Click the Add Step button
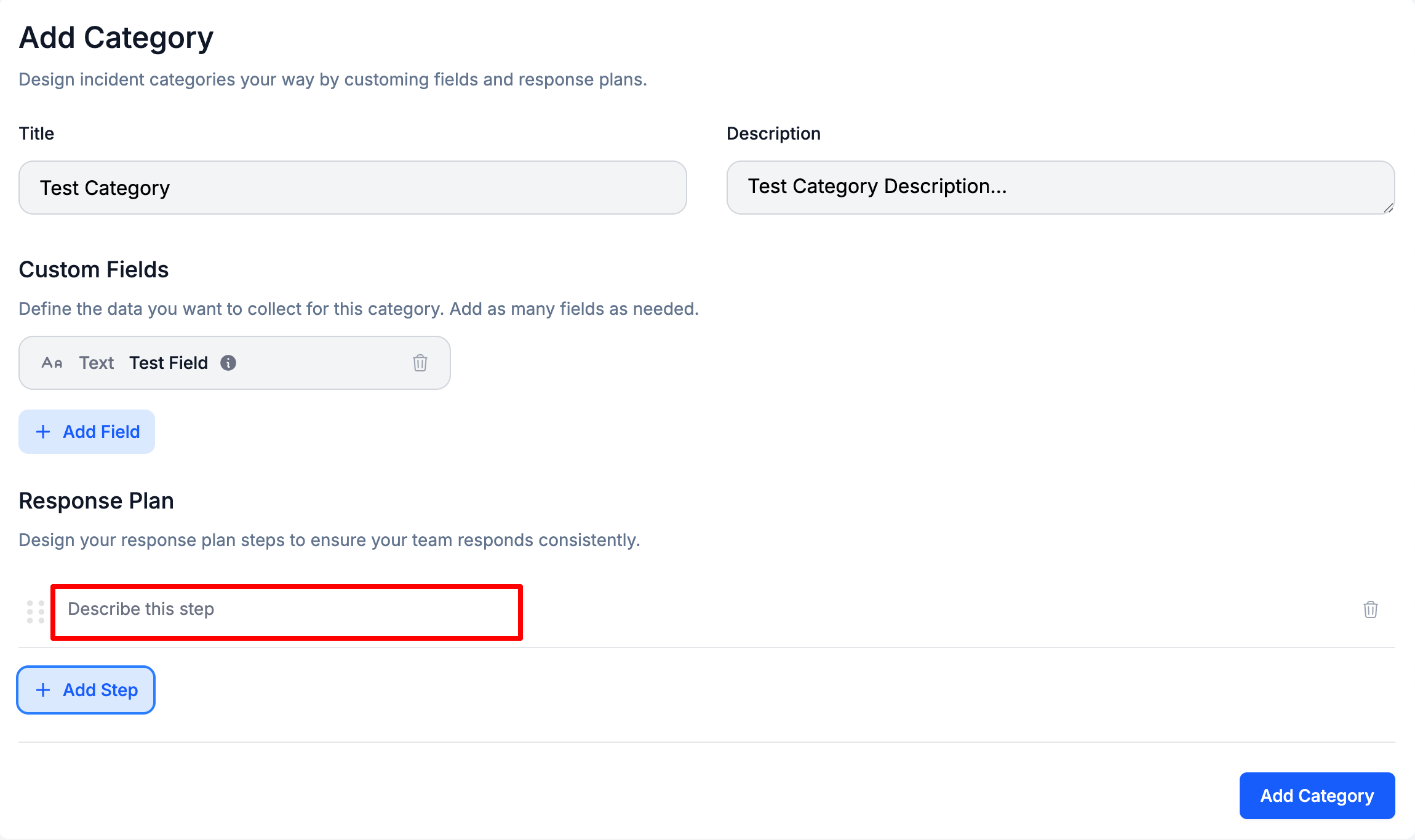The image size is (1415, 840). click(86, 690)
